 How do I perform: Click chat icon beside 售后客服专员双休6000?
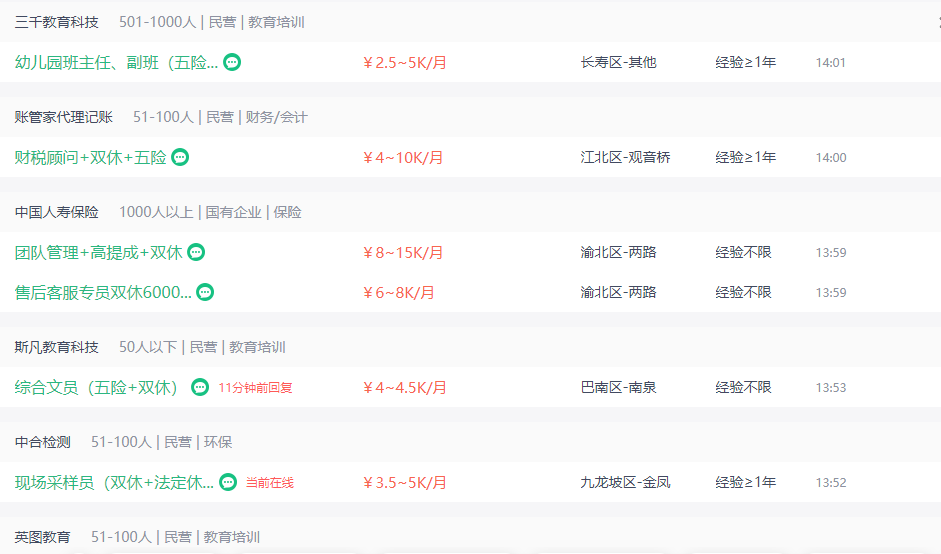click(x=205, y=292)
